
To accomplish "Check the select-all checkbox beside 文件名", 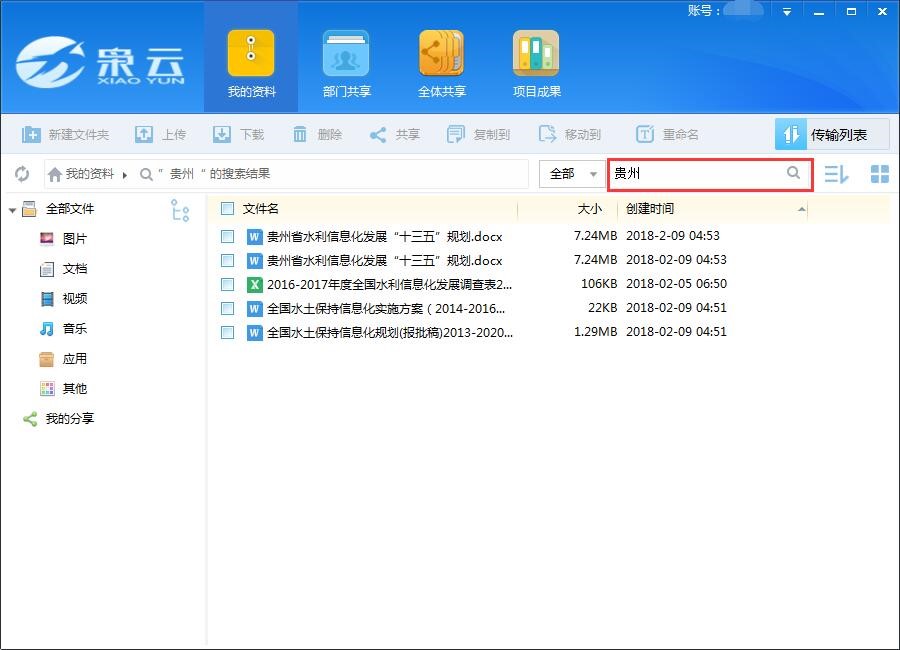I will 227,209.
